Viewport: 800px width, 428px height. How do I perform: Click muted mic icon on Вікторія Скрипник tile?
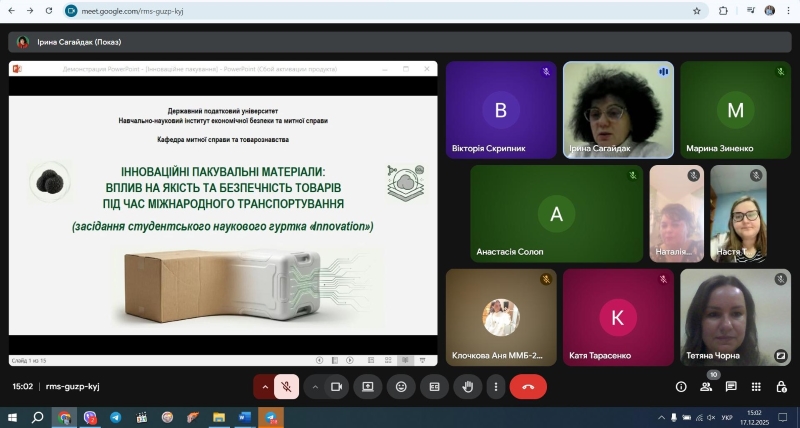tap(546, 72)
